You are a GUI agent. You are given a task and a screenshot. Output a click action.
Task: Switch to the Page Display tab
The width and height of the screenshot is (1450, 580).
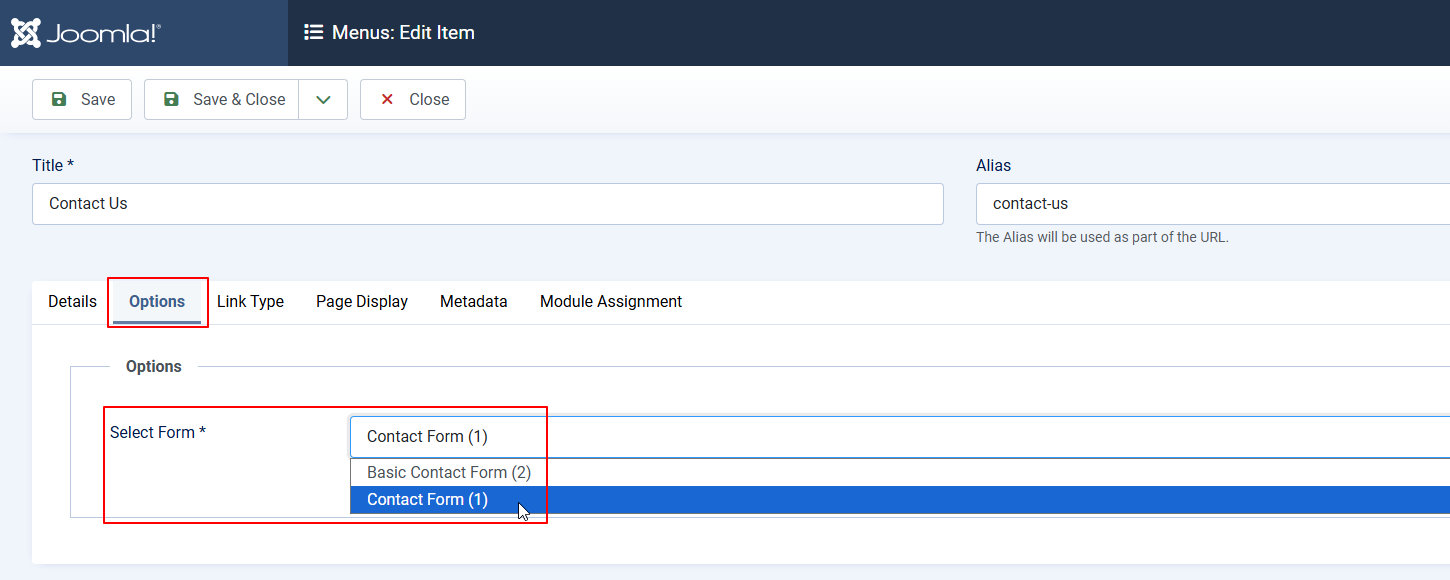[361, 301]
